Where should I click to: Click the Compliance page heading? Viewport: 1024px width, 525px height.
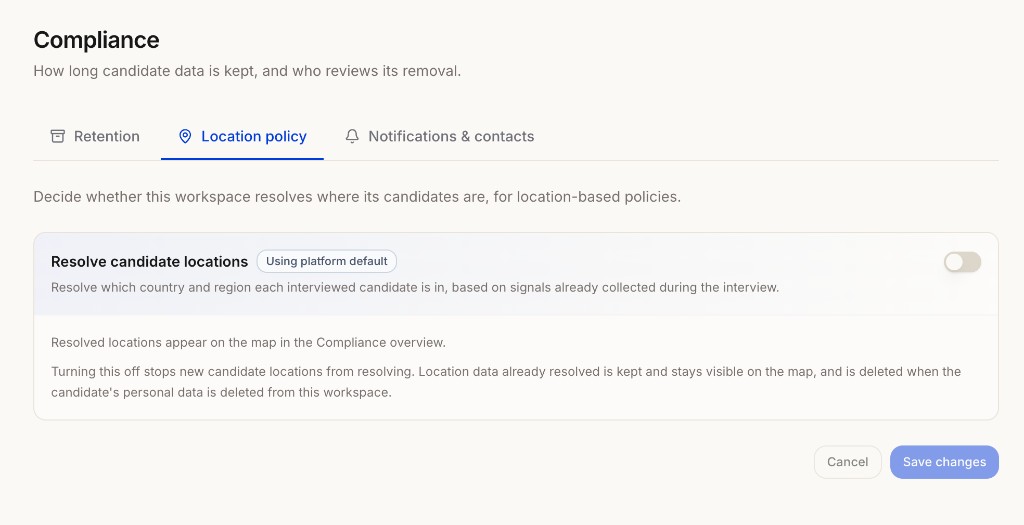(x=97, y=40)
